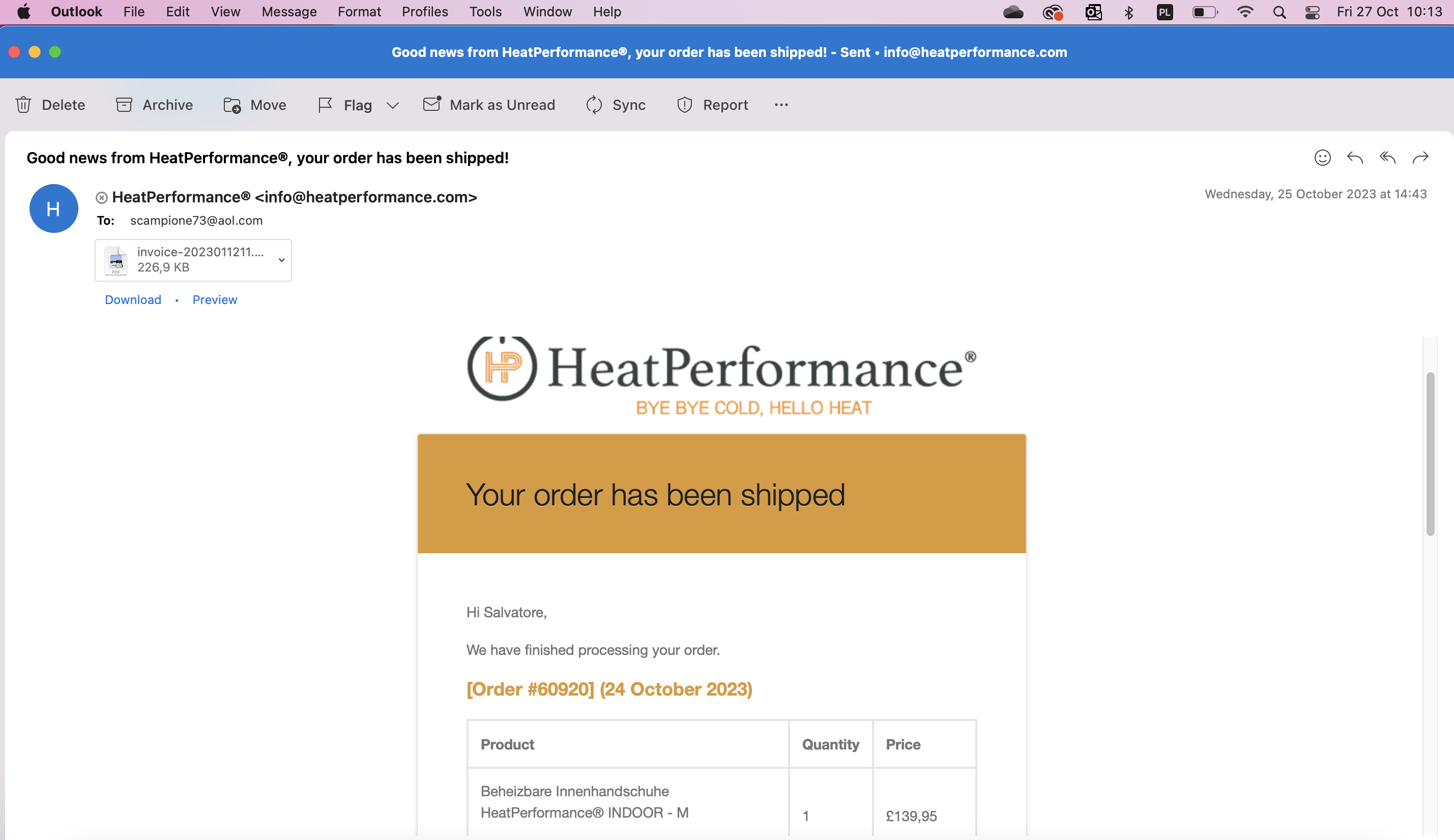The image size is (1454, 840).
Task: Open the Outlook application menu
Action: 76,12
